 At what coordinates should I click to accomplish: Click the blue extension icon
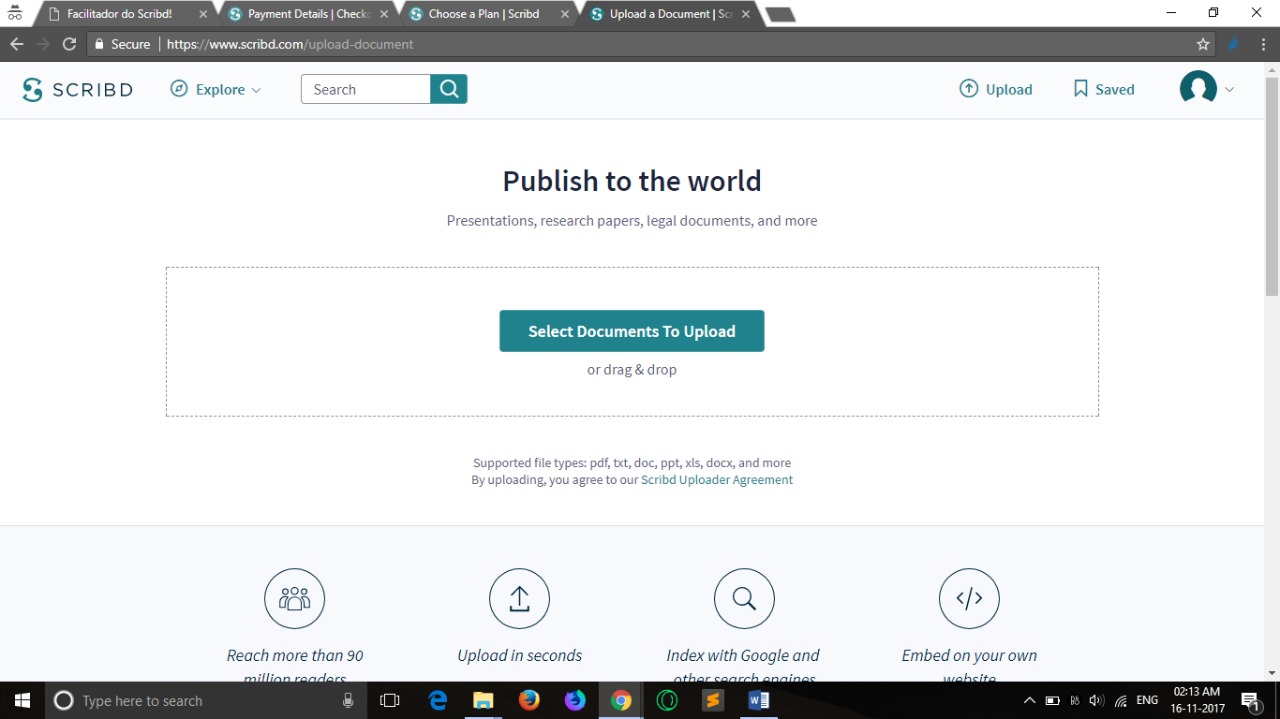[1234, 44]
